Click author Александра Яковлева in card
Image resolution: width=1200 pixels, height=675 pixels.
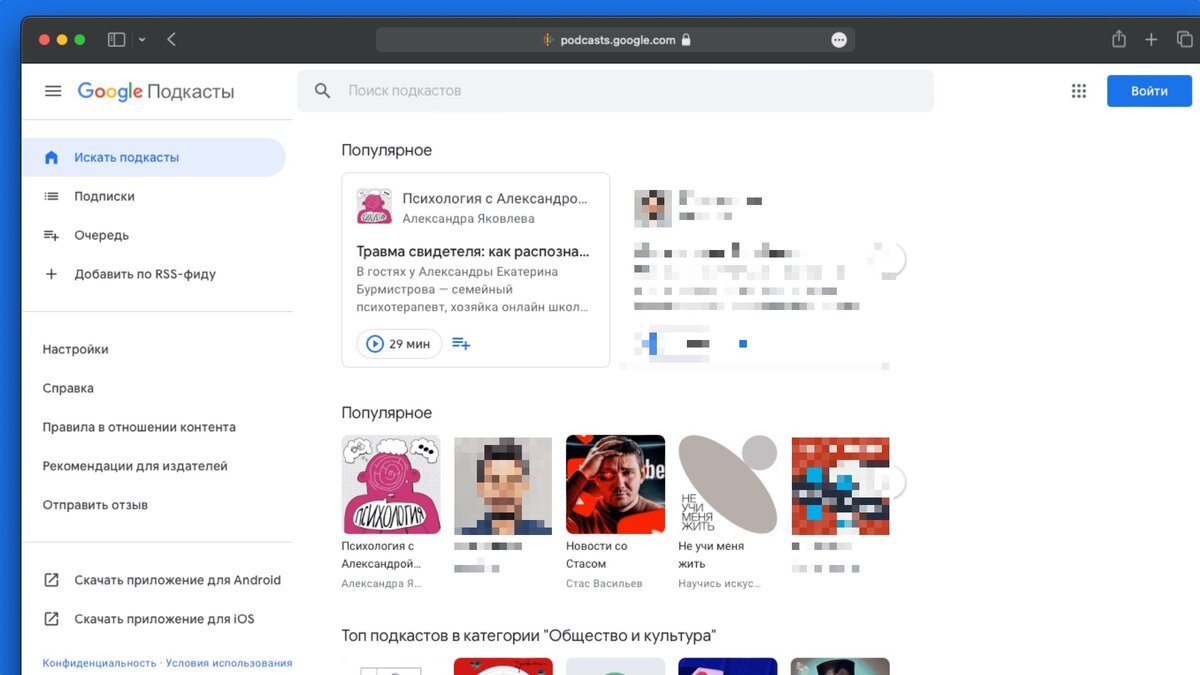point(468,219)
